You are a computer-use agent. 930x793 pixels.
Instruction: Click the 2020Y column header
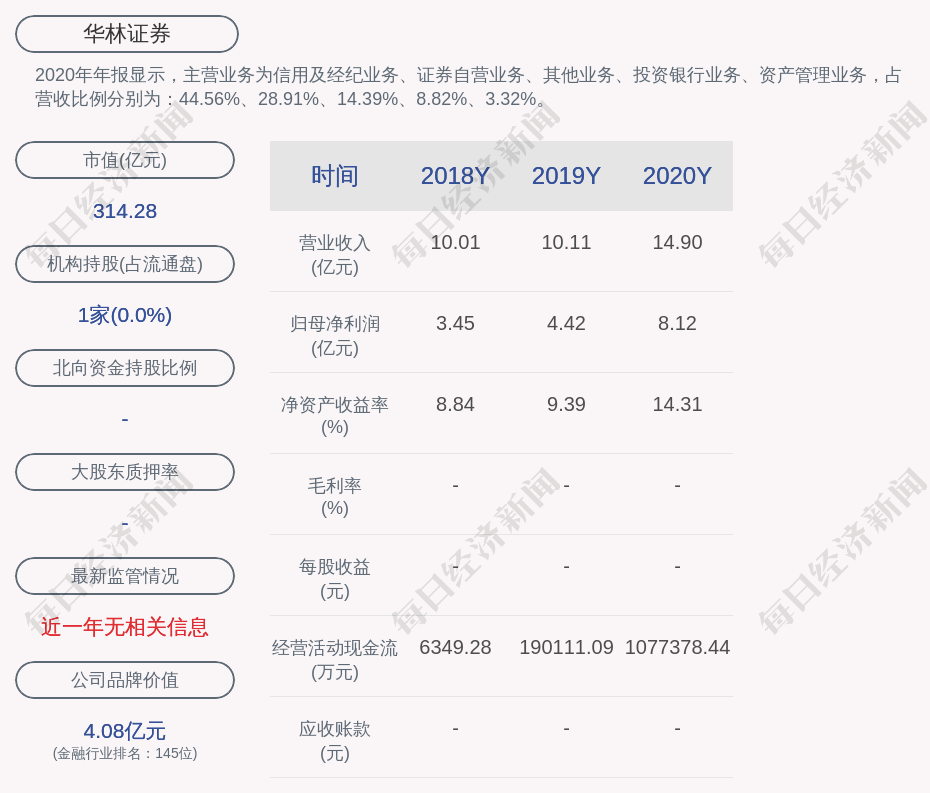pyautogui.click(x=677, y=176)
